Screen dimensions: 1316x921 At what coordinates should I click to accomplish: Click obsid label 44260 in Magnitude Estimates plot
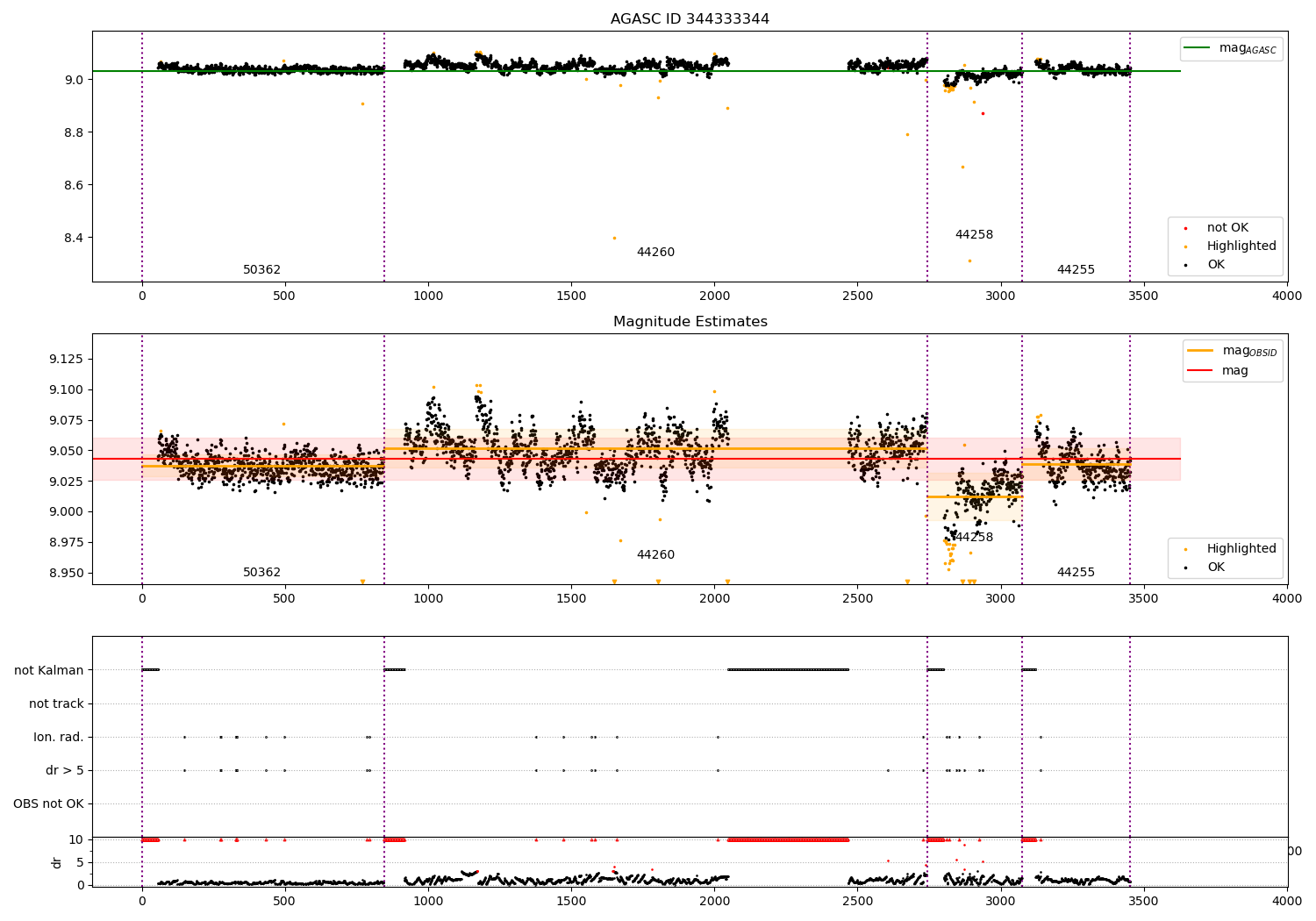[655, 555]
